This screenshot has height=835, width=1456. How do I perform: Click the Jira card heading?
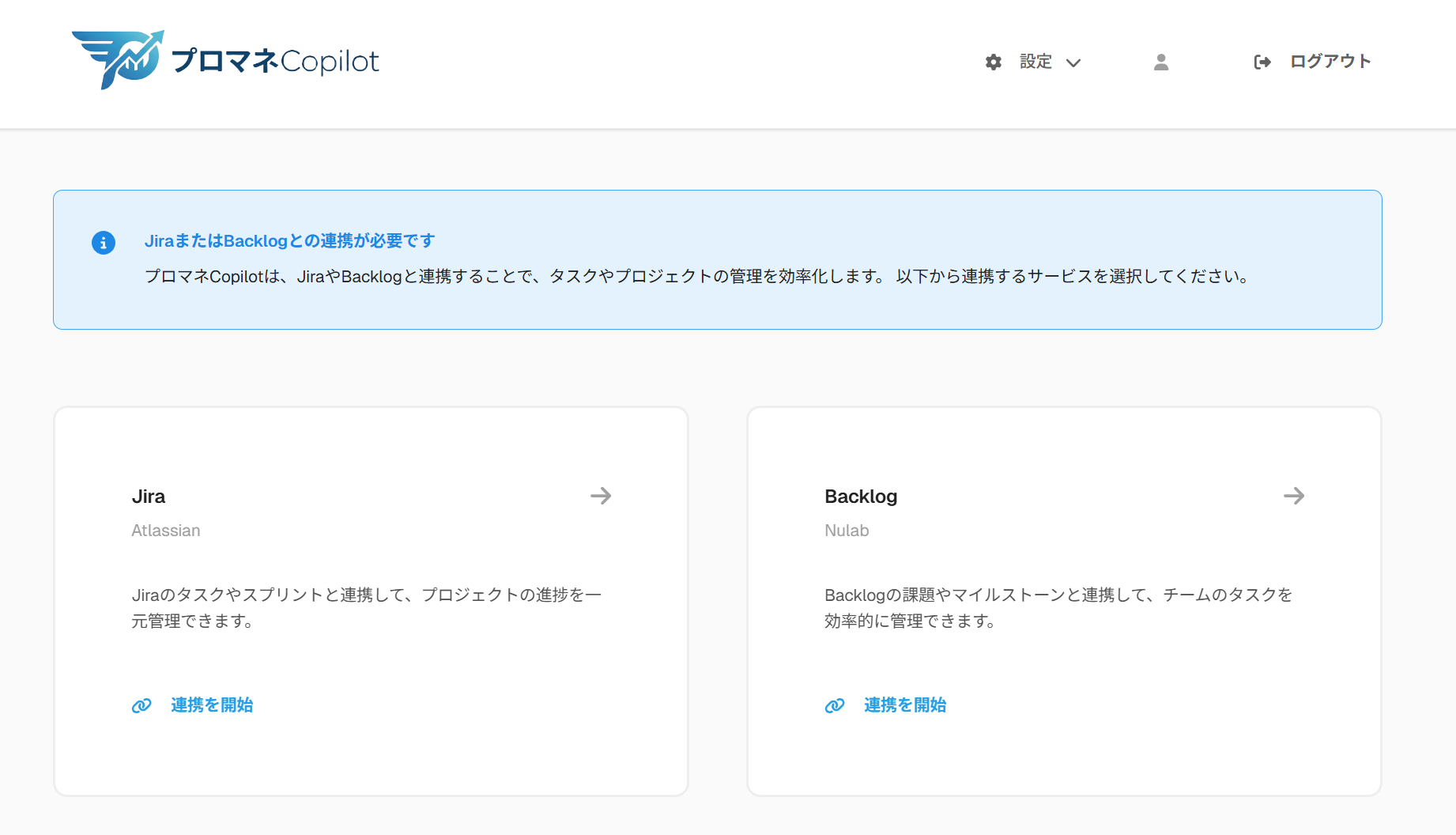click(x=148, y=496)
